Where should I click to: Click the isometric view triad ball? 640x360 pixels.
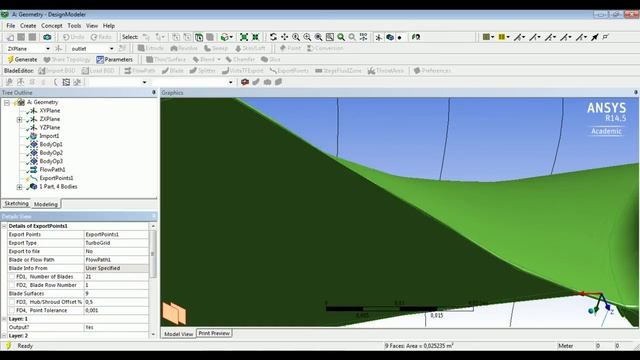click(591, 311)
